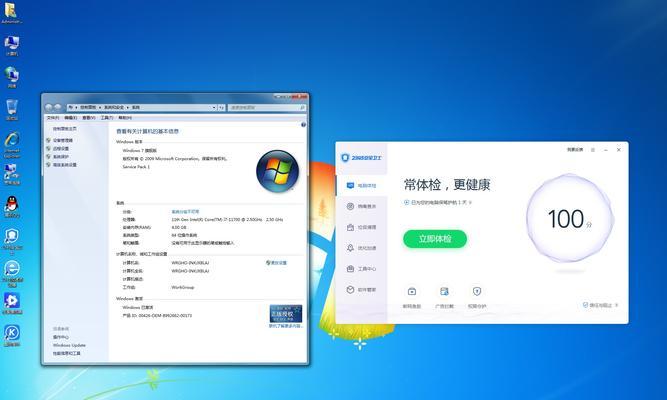Expand the 控制面板 breadcrumb arrow
The image size is (667, 400).
100,108
